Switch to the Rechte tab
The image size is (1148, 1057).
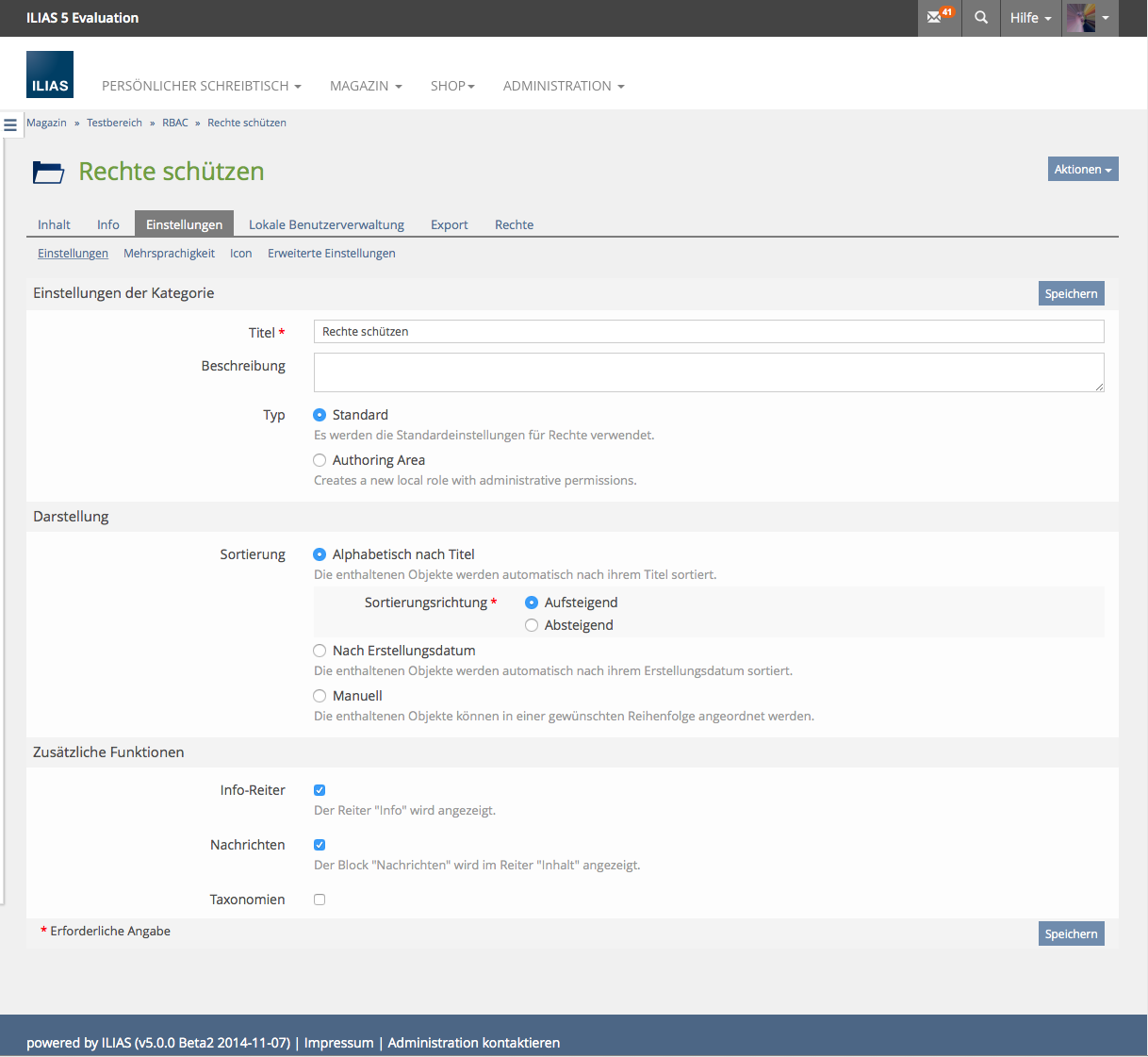point(514,224)
